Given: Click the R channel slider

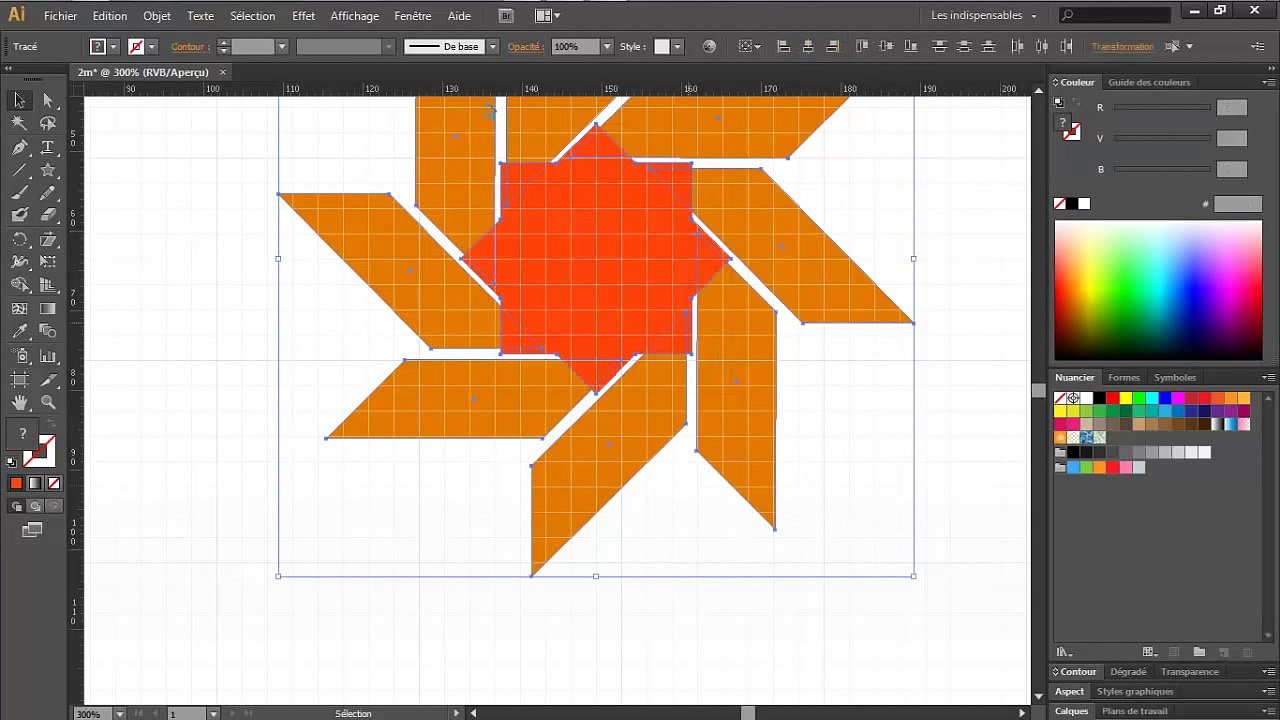Looking at the screenshot, I should point(1162,107).
